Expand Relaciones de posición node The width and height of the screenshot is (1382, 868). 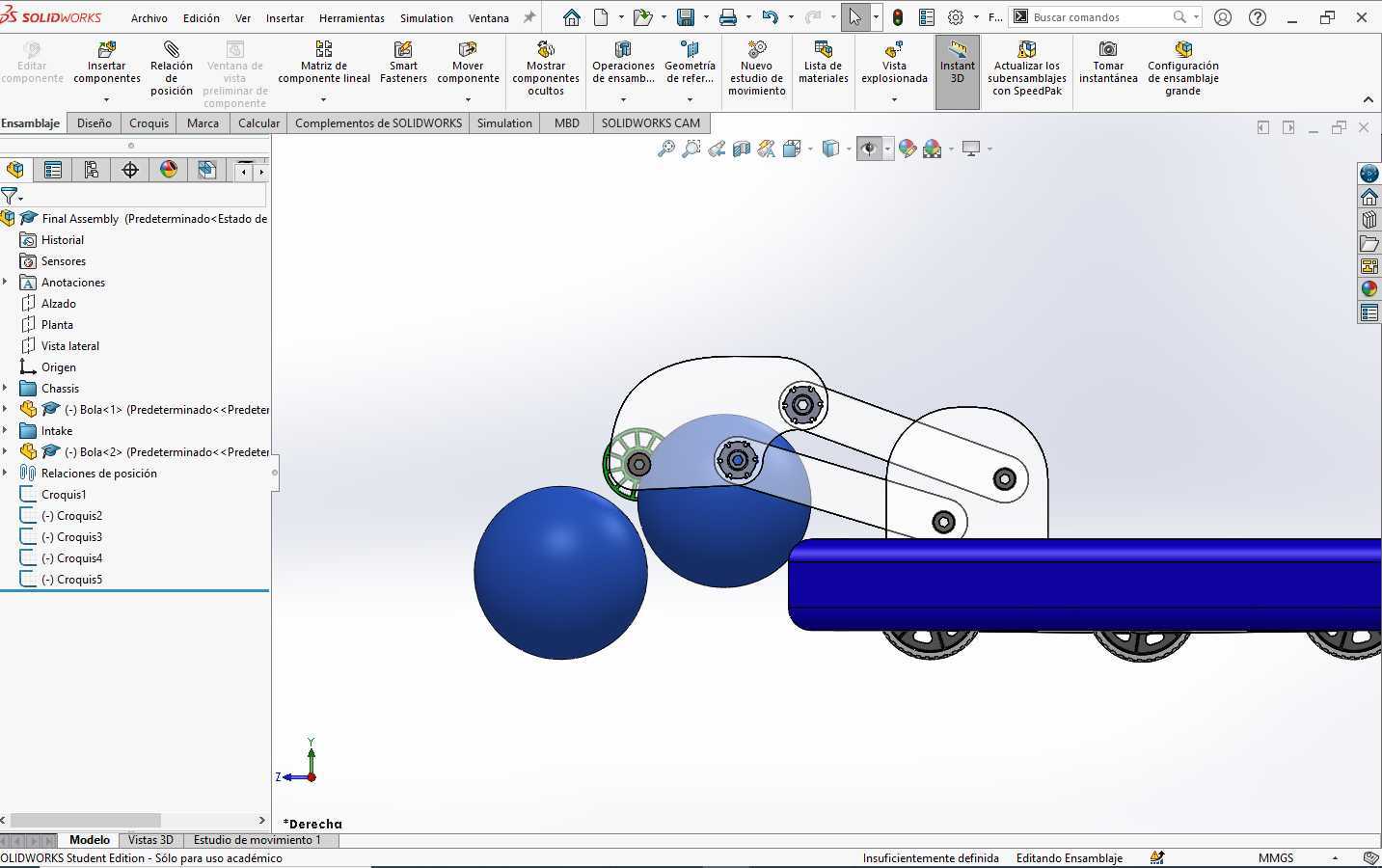(x=6, y=474)
